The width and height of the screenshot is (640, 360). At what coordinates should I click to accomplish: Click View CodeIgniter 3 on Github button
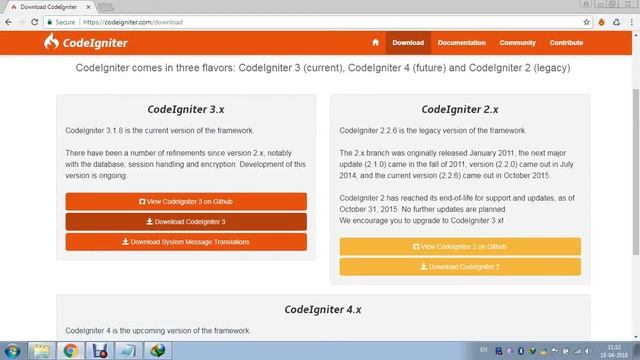[x=186, y=202]
